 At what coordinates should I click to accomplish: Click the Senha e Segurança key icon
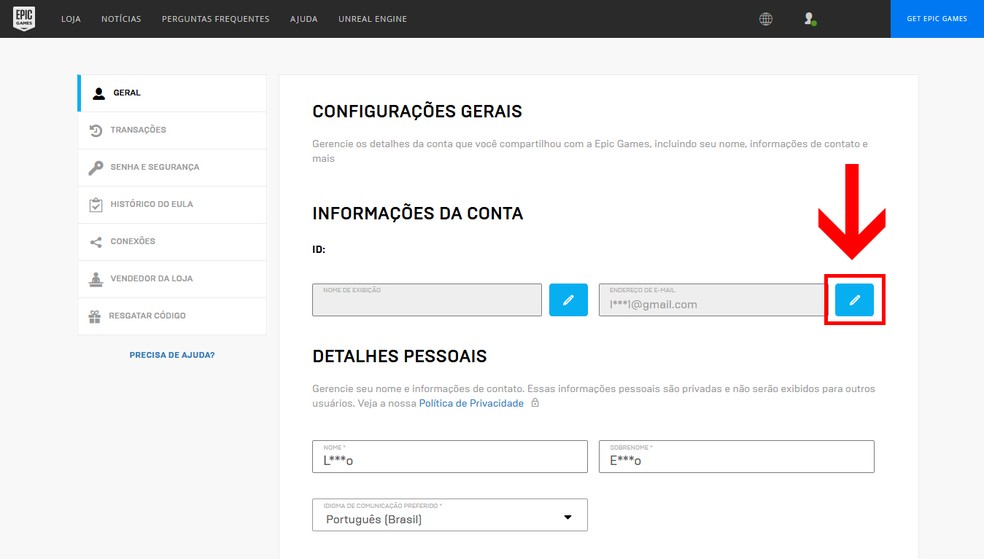click(95, 168)
